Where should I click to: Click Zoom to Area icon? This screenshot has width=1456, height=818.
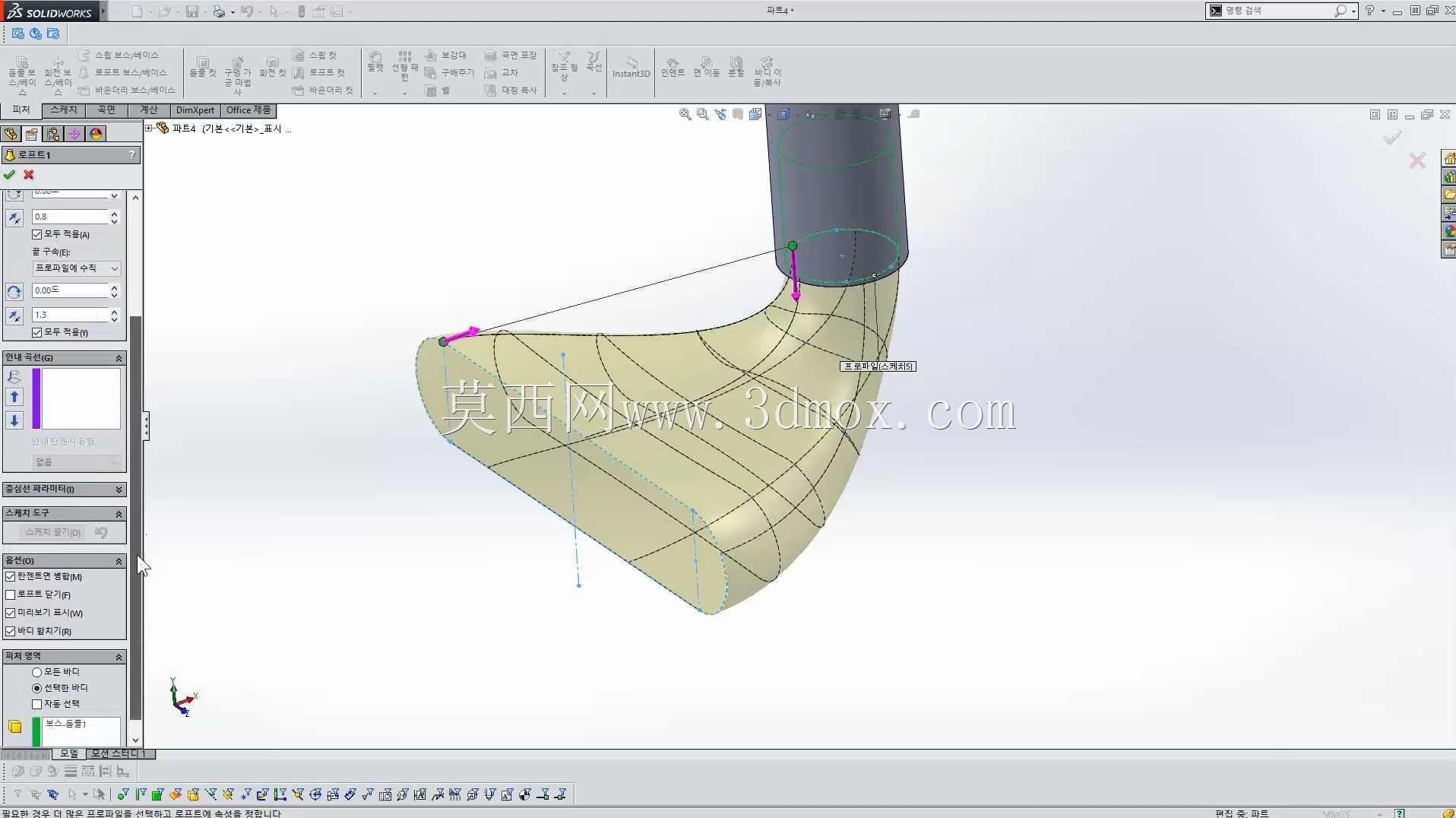[703, 114]
